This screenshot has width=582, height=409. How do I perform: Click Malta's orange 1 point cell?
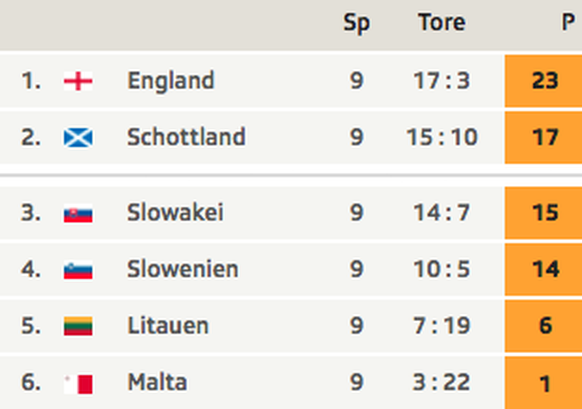tap(543, 383)
